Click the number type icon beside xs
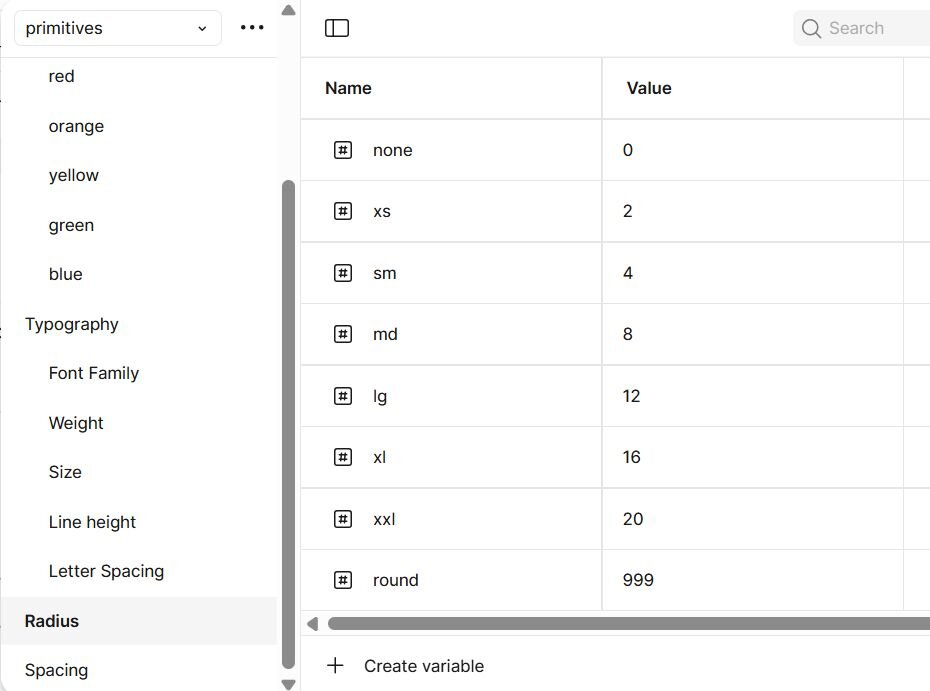Viewport: 930px width, 691px height. coord(343,211)
